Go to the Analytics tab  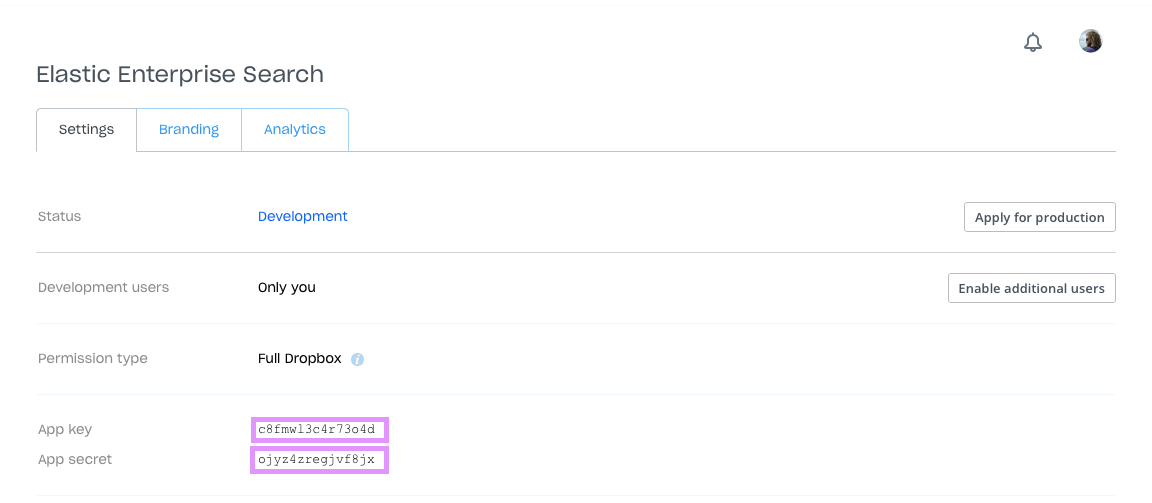(295, 130)
